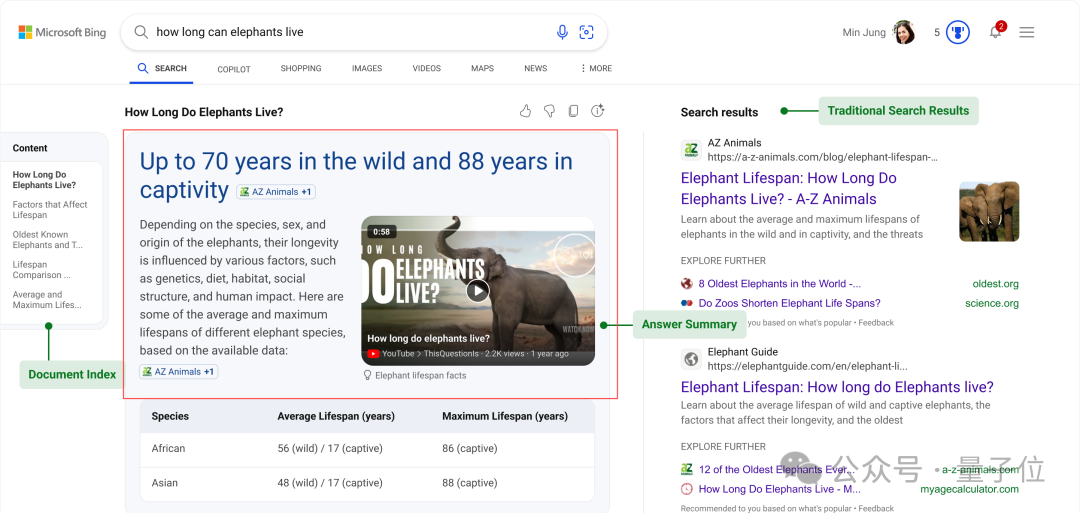Open Elephant Lifespan A-Z Animals result link
The height and width of the screenshot is (513, 1080).
(x=789, y=189)
